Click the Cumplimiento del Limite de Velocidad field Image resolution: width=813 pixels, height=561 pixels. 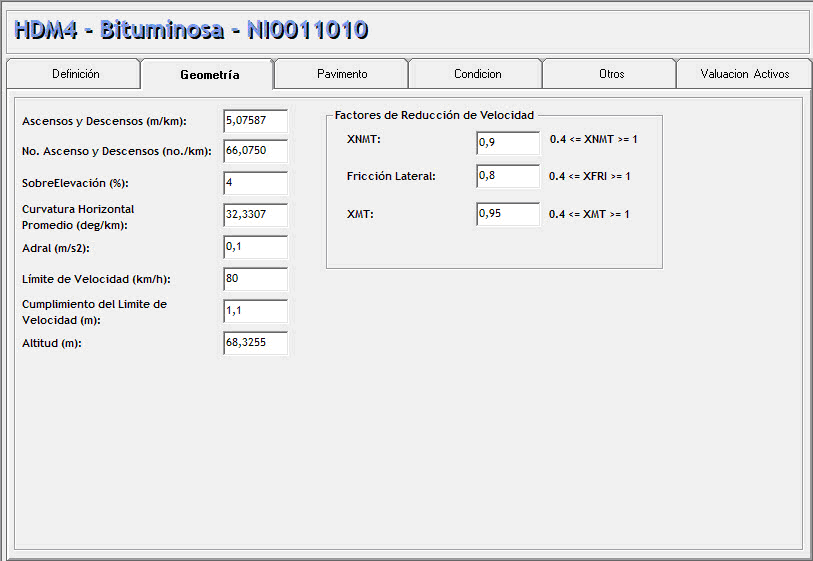(255, 311)
